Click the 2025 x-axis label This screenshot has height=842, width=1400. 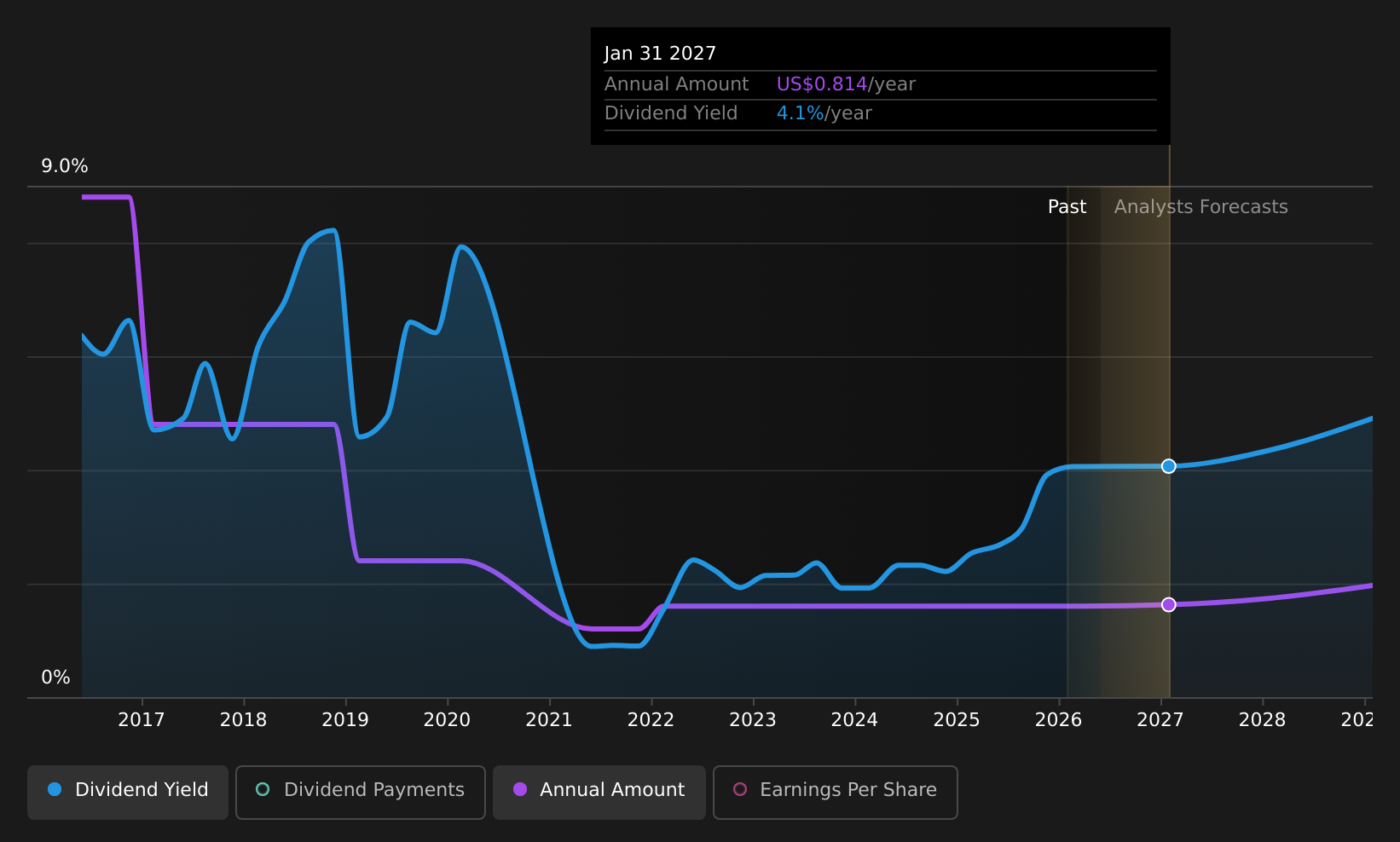pos(957,720)
